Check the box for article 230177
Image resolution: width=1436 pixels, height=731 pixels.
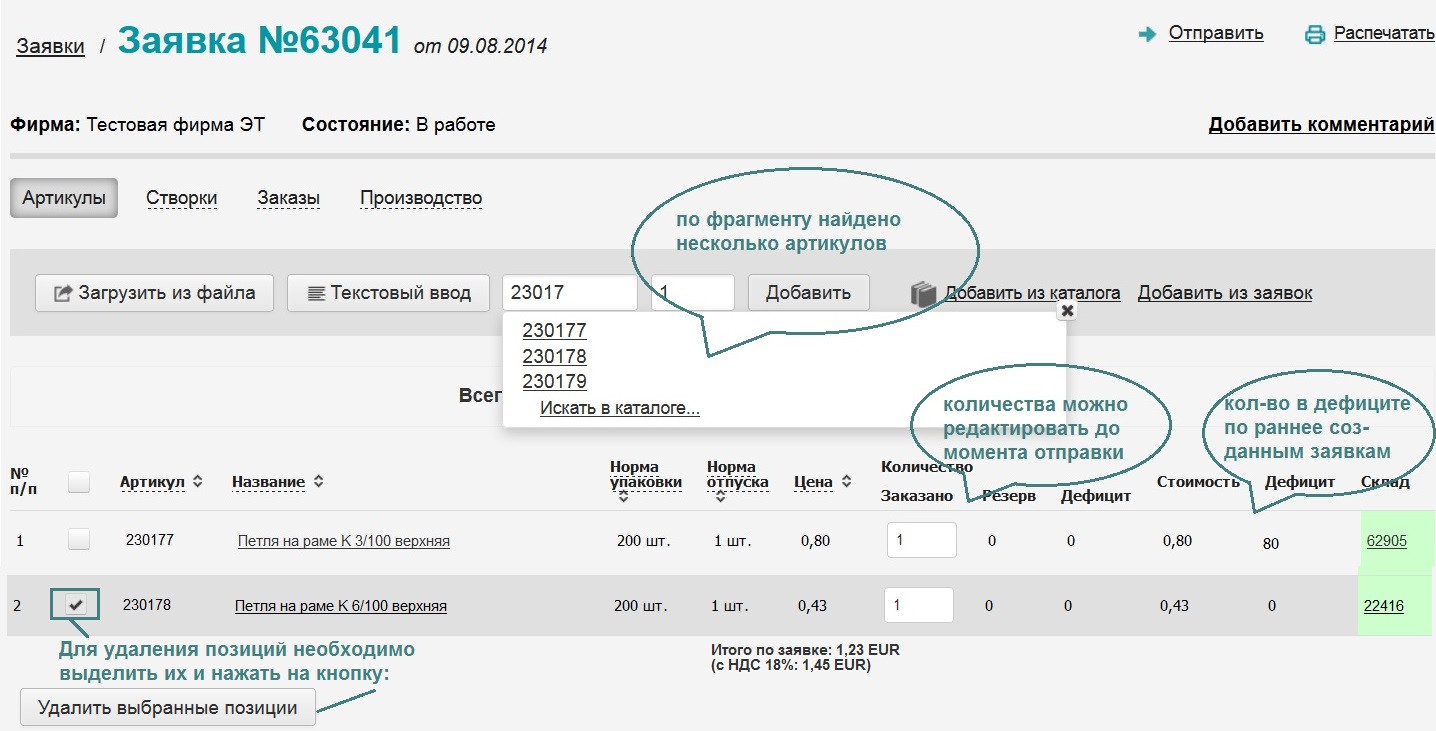click(78, 540)
